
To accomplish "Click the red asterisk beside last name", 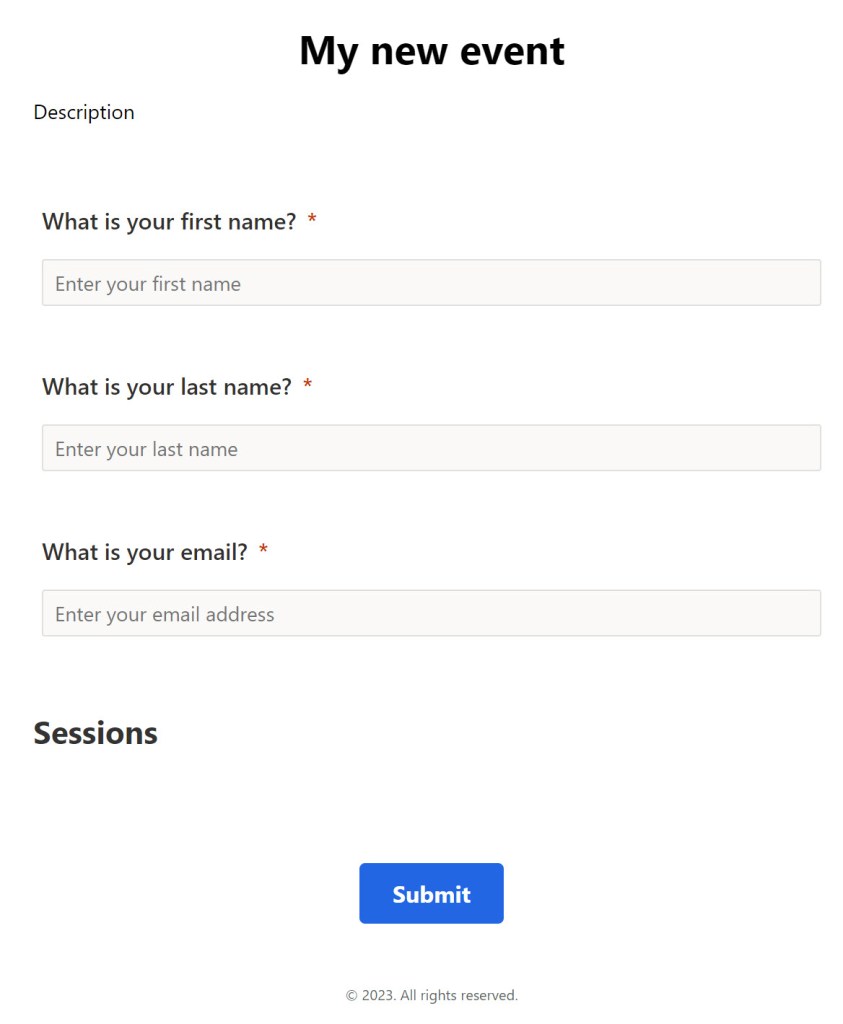I will 307,385.
